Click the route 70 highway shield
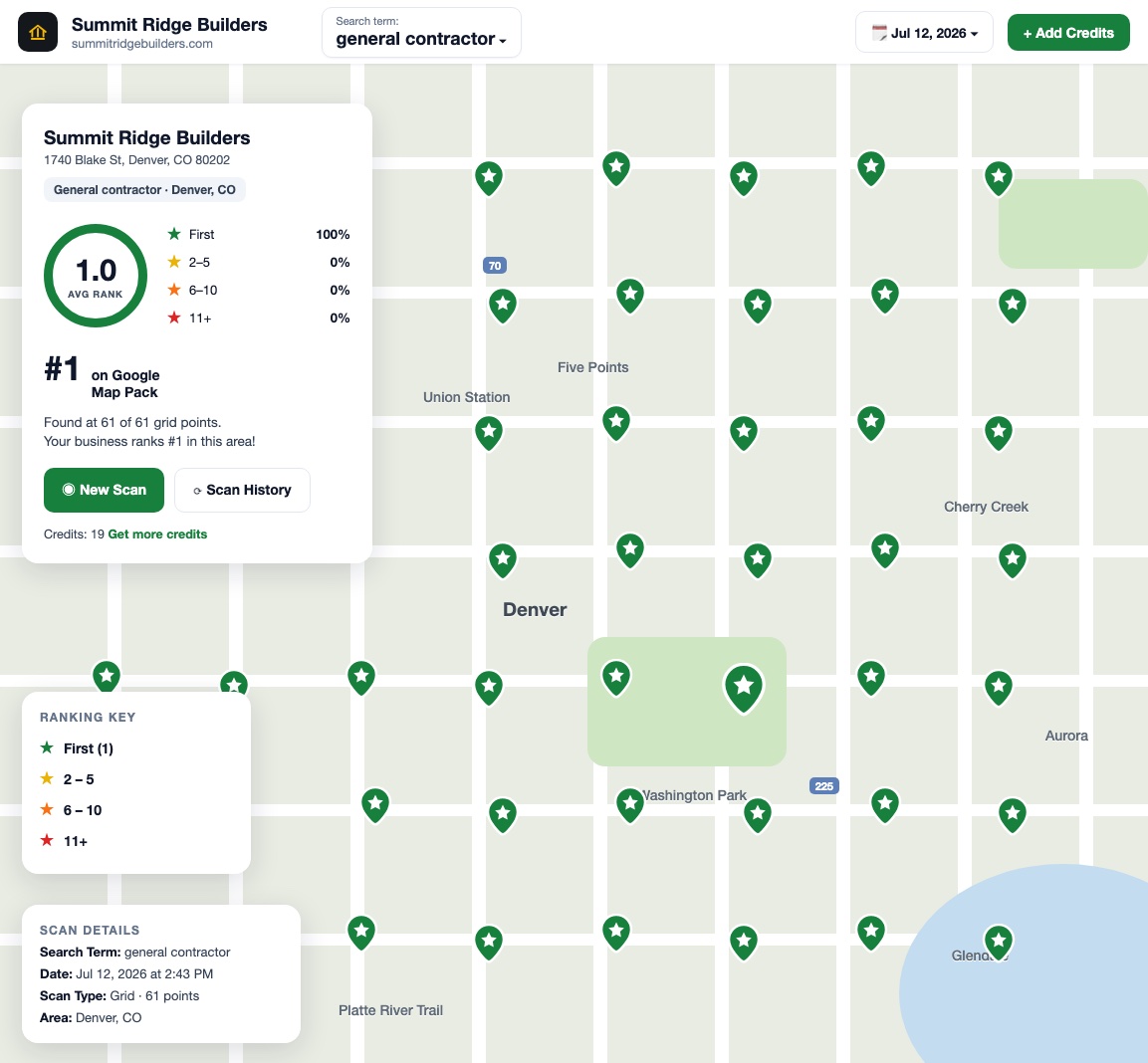The height and width of the screenshot is (1063, 1148). [x=495, y=265]
